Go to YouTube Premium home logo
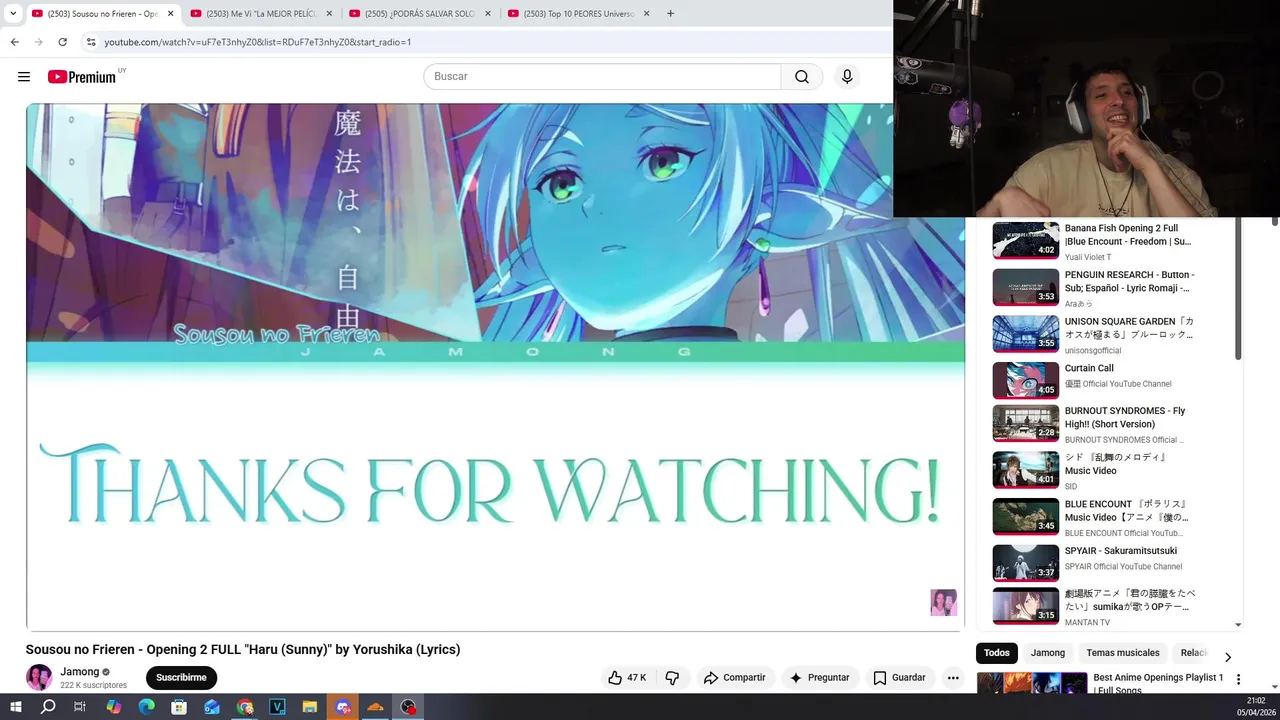 (x=82, y=77)
